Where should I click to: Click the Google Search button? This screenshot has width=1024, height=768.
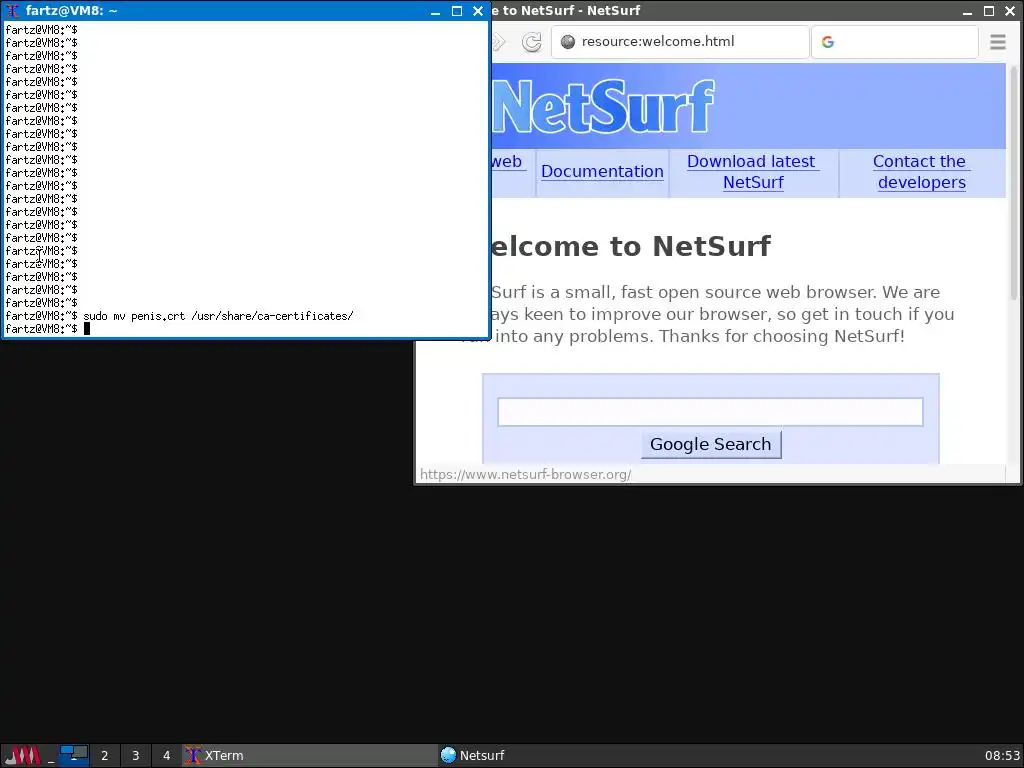[x=711, y=444]
